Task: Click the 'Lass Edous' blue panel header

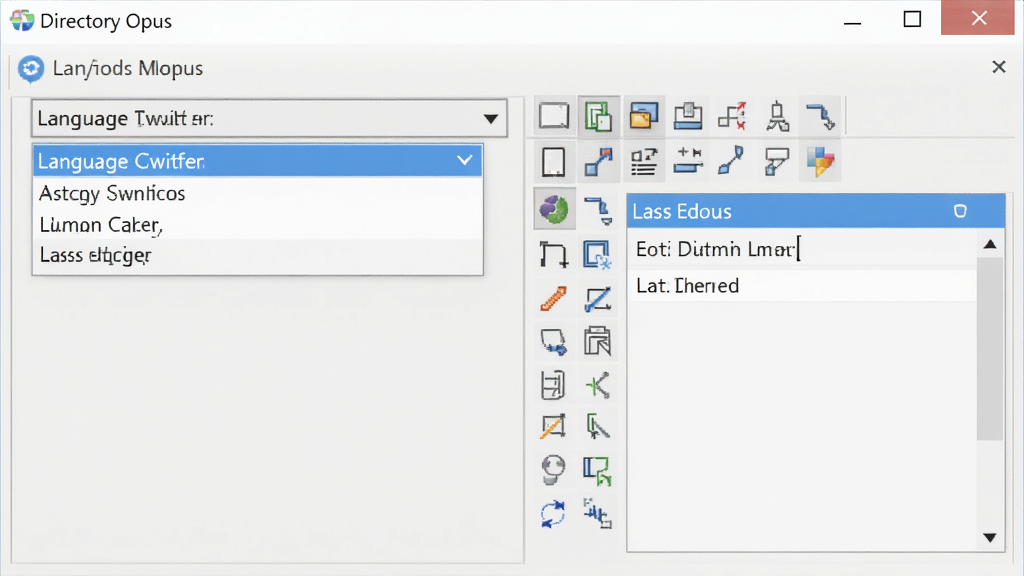Action: coord(816,211)
